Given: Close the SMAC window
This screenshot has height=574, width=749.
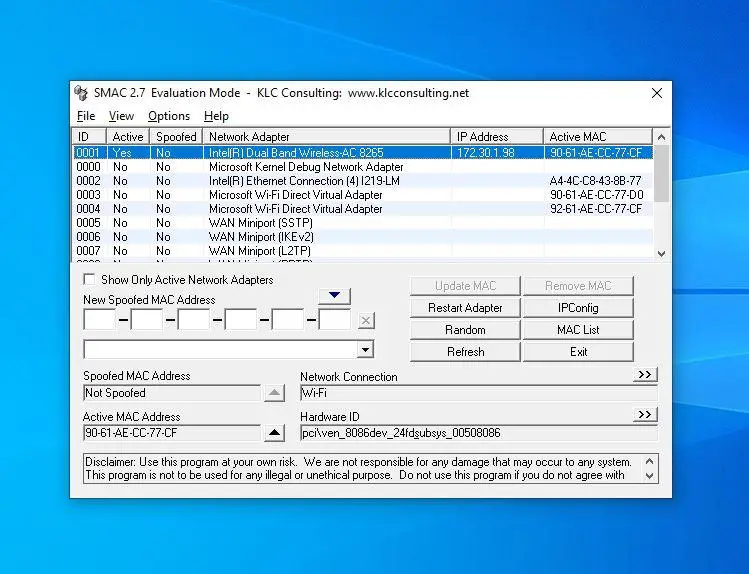Looking at the screenshot, I should tap(657, 93).
